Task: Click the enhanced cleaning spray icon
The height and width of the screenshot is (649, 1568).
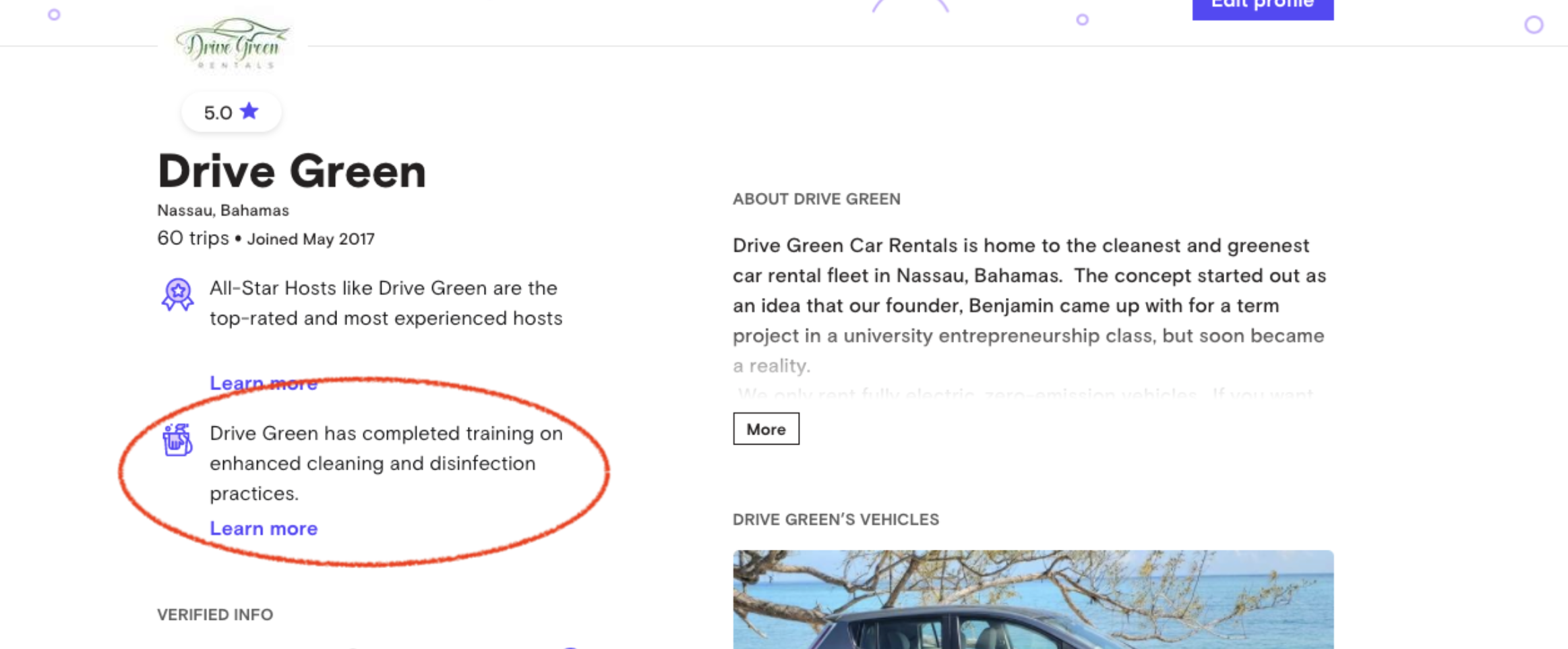Action: 177,440
